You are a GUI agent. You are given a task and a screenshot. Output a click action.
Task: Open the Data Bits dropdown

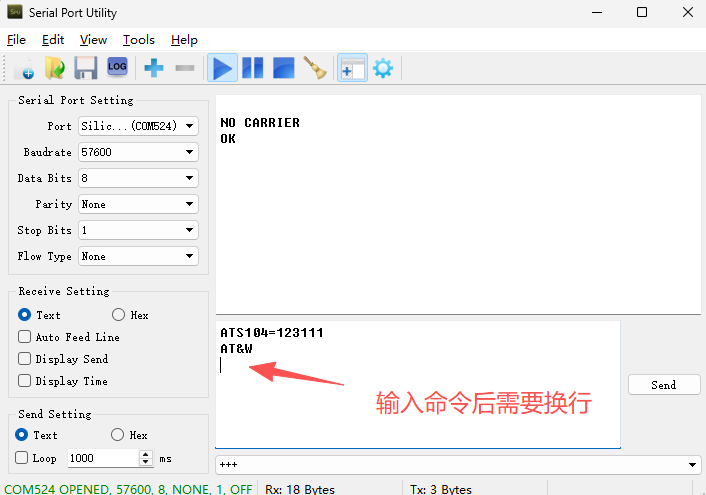pos(138,178)
